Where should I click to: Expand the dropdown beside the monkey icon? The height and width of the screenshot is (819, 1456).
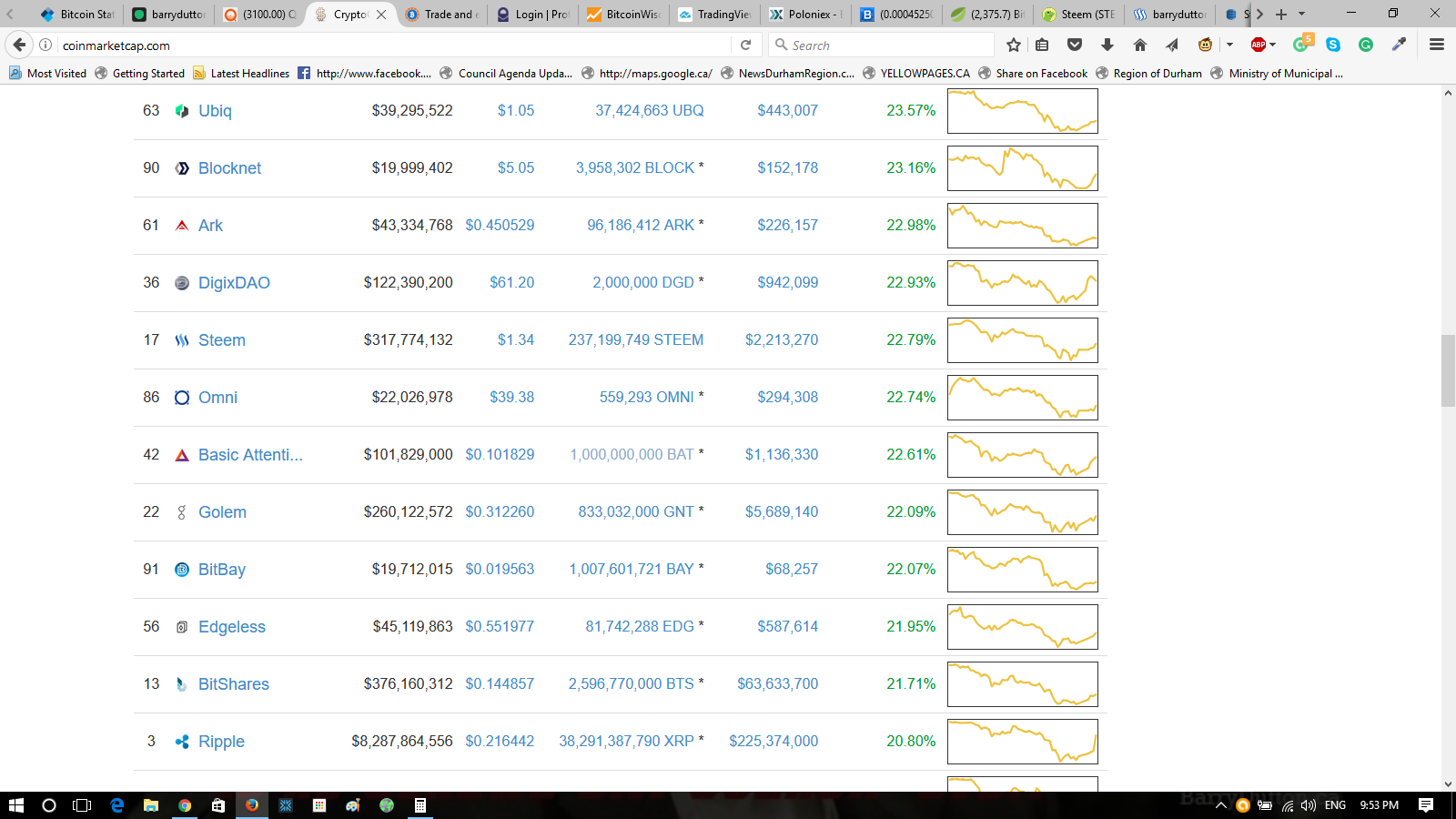(1229, 45)
